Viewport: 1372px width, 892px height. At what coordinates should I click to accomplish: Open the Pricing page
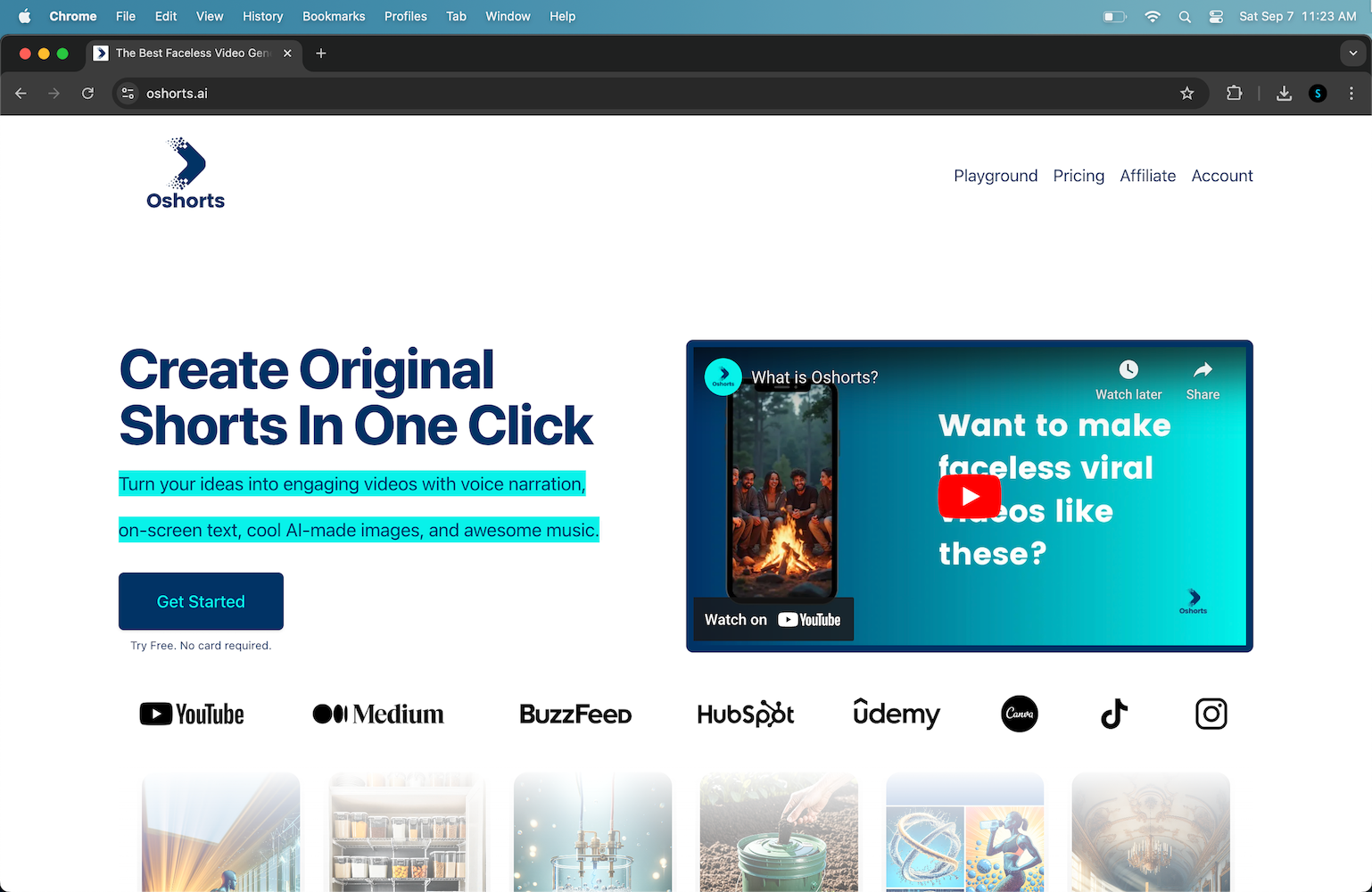(1079, 176)
